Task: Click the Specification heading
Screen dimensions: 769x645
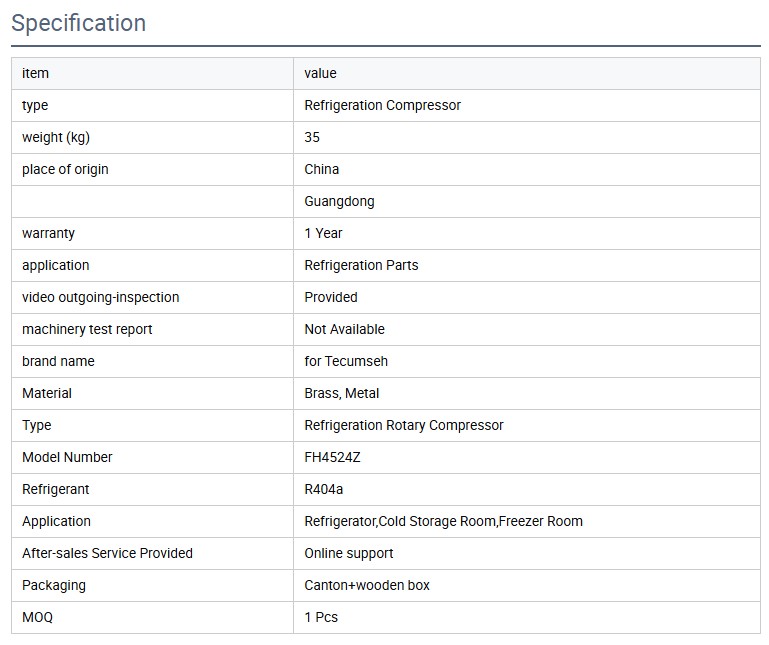Action: coord(78,23)
